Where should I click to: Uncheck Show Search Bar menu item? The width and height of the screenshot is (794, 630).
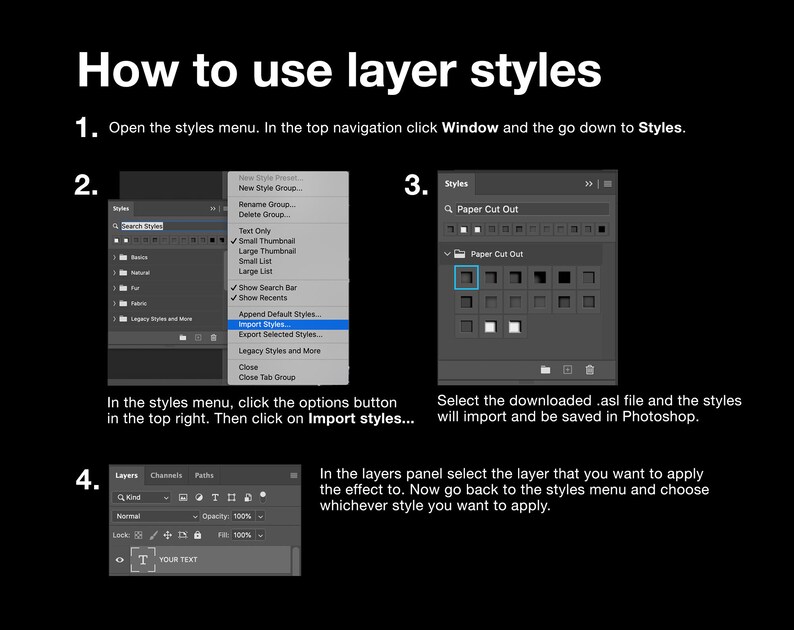pyautogui.click(x=268, y=288)
